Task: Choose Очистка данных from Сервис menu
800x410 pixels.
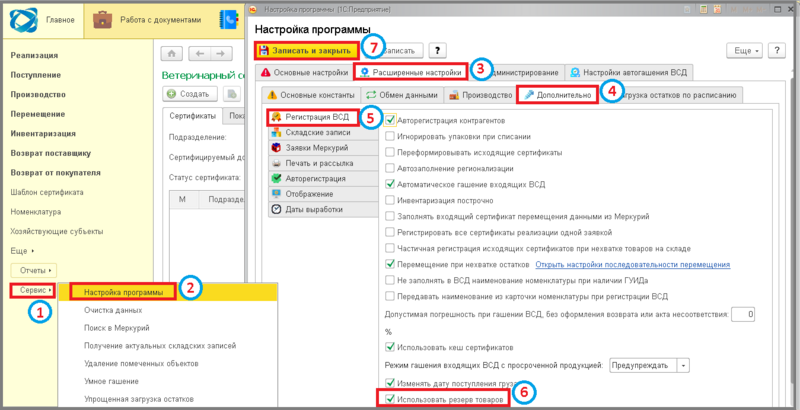Action: pos(115,310)
